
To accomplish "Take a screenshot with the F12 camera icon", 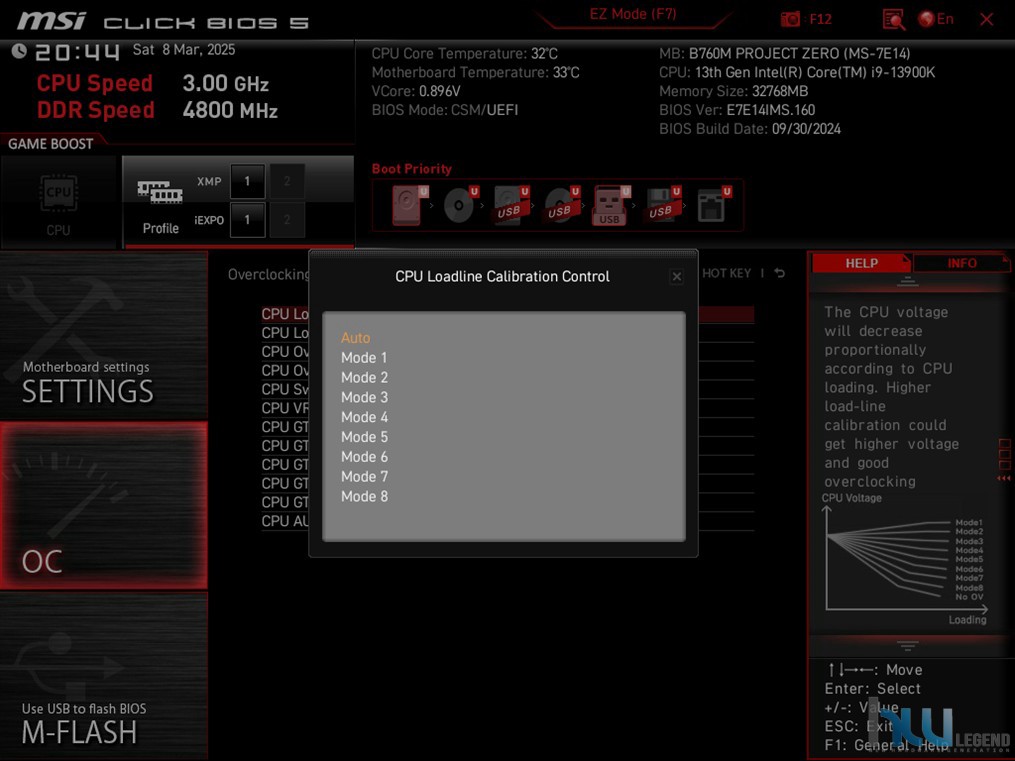I will coord(790,19).
